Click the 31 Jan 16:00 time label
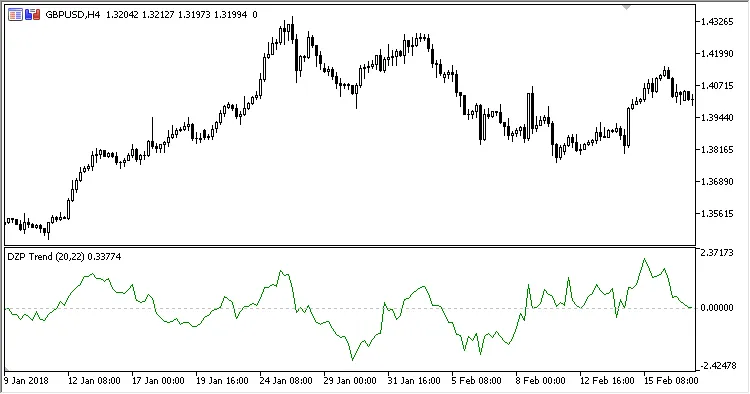This screenshot has width=750, height=394. point(414,381)
